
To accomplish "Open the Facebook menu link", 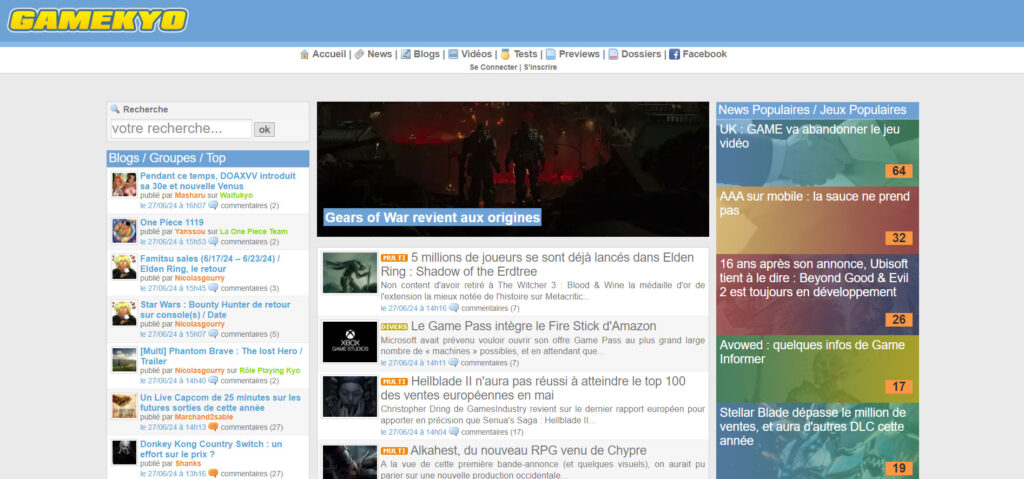I will tap(705, 54).
